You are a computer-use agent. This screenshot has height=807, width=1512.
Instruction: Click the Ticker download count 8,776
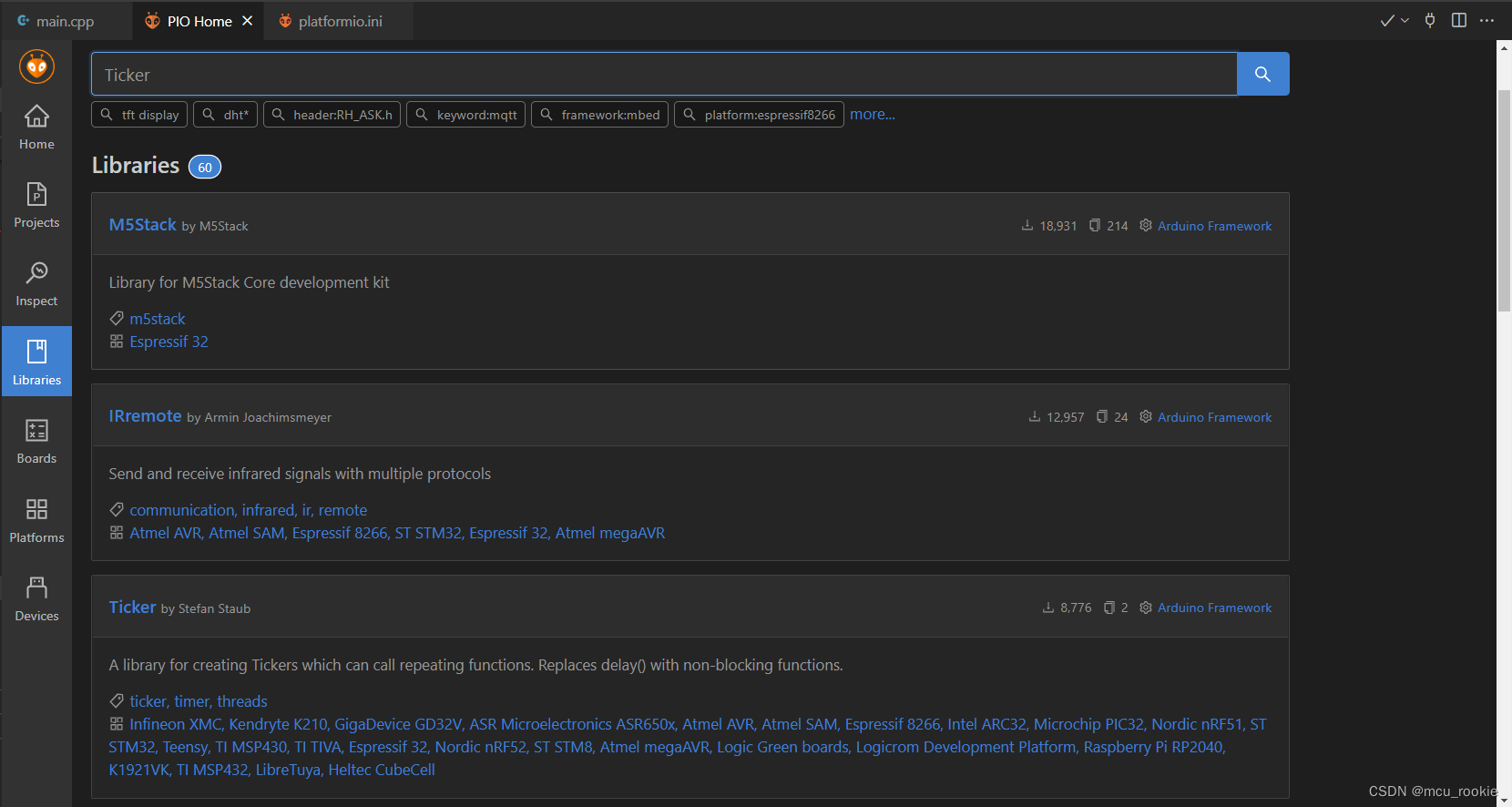click(1067, 608)
